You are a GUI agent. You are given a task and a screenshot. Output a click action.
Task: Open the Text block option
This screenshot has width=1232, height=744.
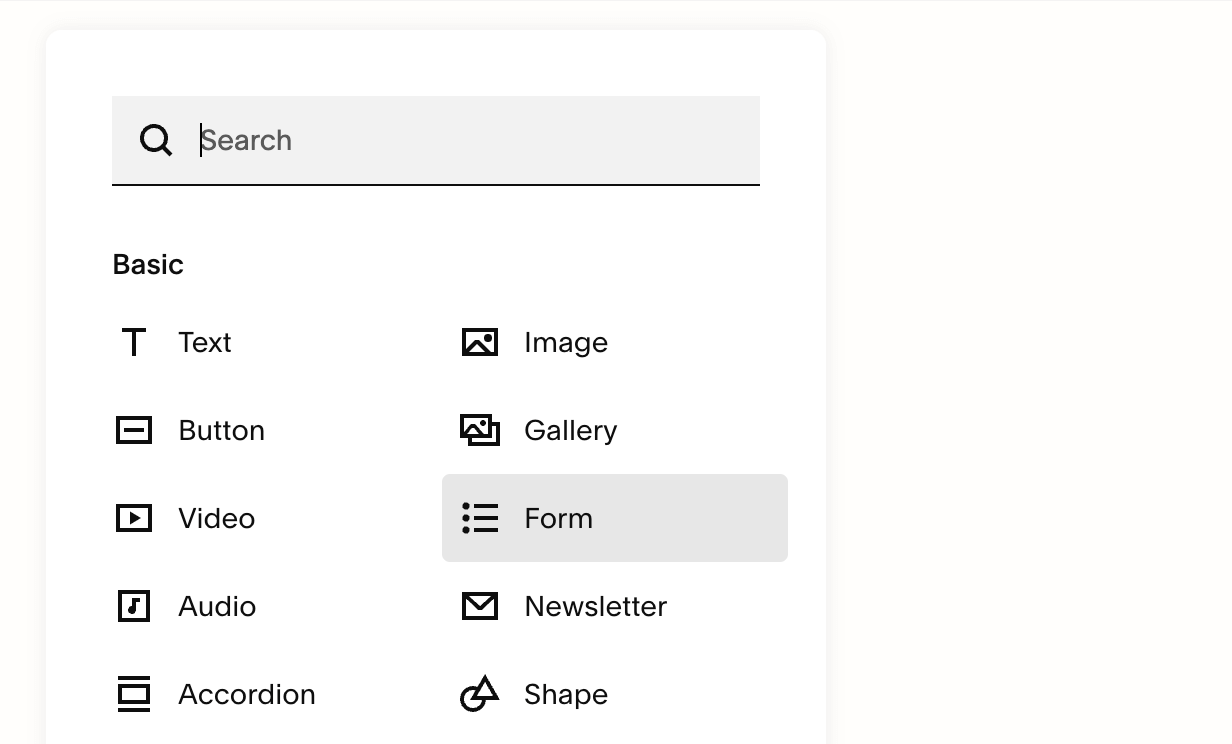click(x=205, y=342)
